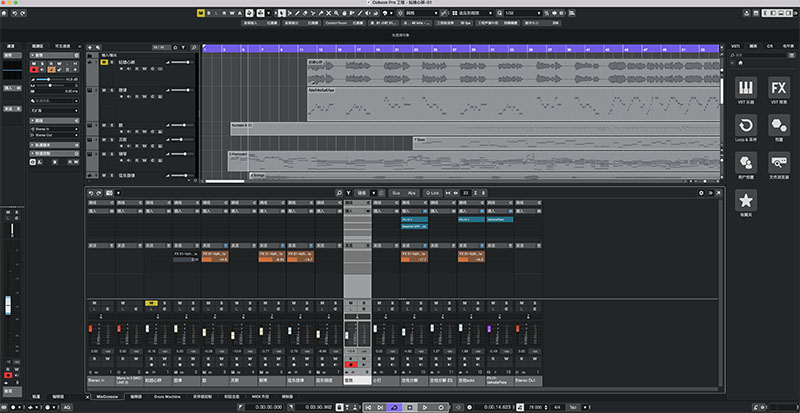This screenshot has height=413, width=800.
Task: Expand dropdown arrow beside MixConsole history icons
Action: 118,193
